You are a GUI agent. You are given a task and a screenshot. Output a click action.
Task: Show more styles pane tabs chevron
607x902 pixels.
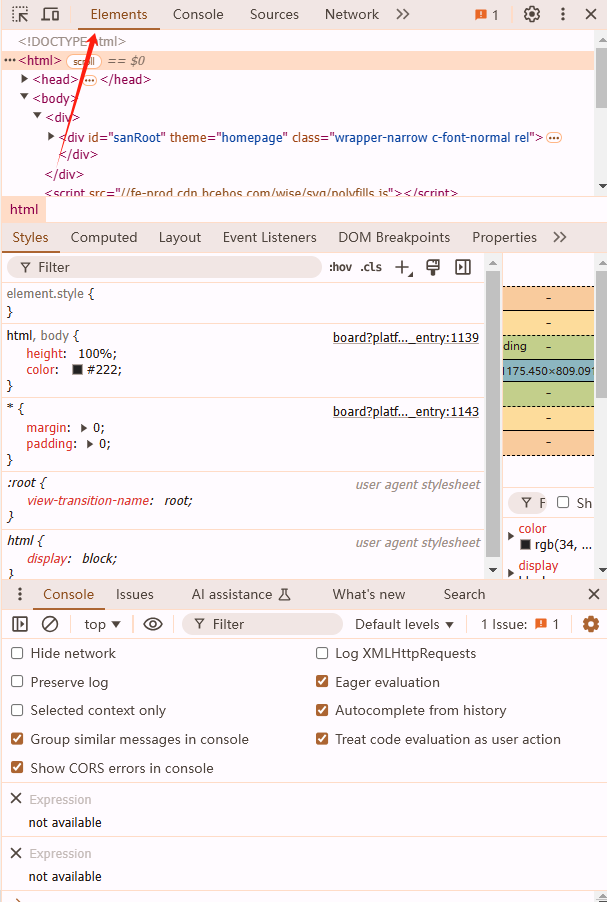[x=559, y=238]
